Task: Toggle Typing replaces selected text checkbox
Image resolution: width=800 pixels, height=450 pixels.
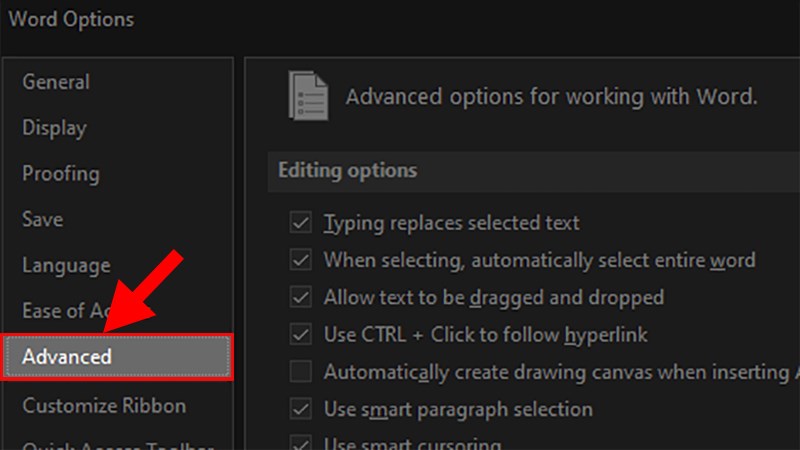Action: tap(300, 223)
